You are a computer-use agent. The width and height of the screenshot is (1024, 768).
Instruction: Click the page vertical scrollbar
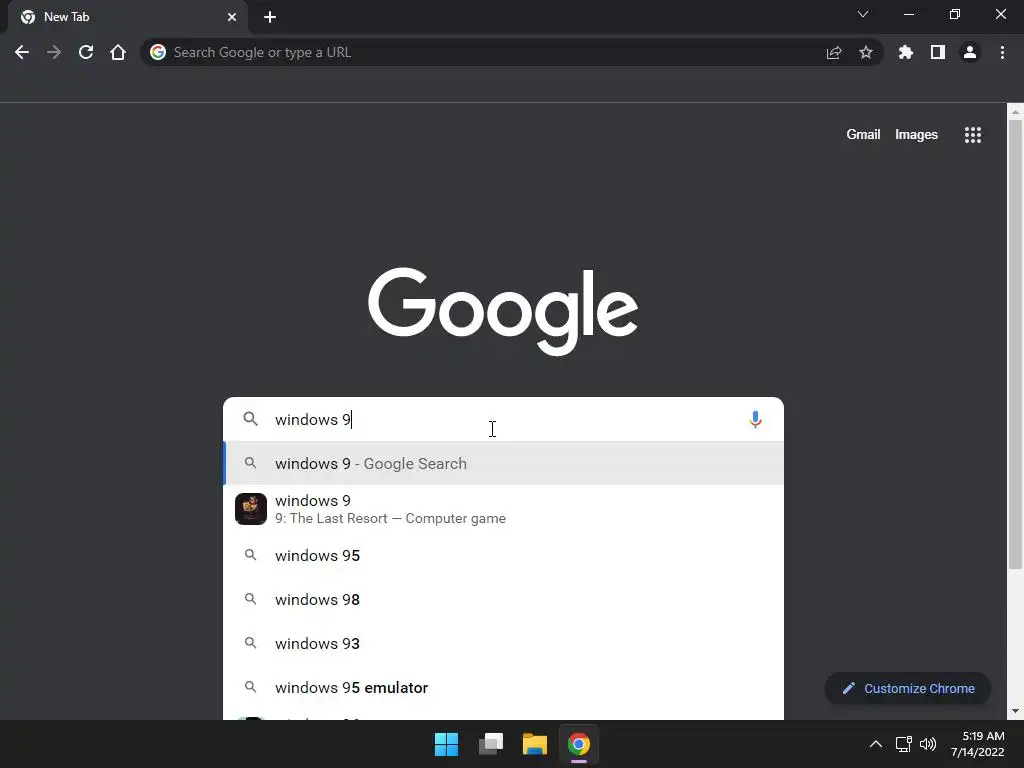[1015, 344]
